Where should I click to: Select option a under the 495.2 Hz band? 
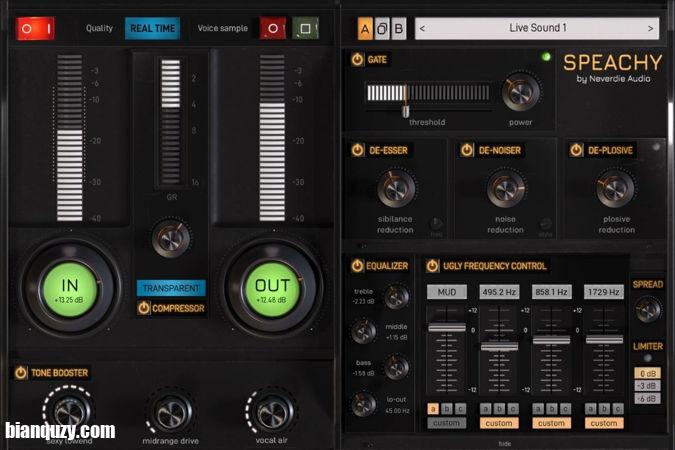486,409
